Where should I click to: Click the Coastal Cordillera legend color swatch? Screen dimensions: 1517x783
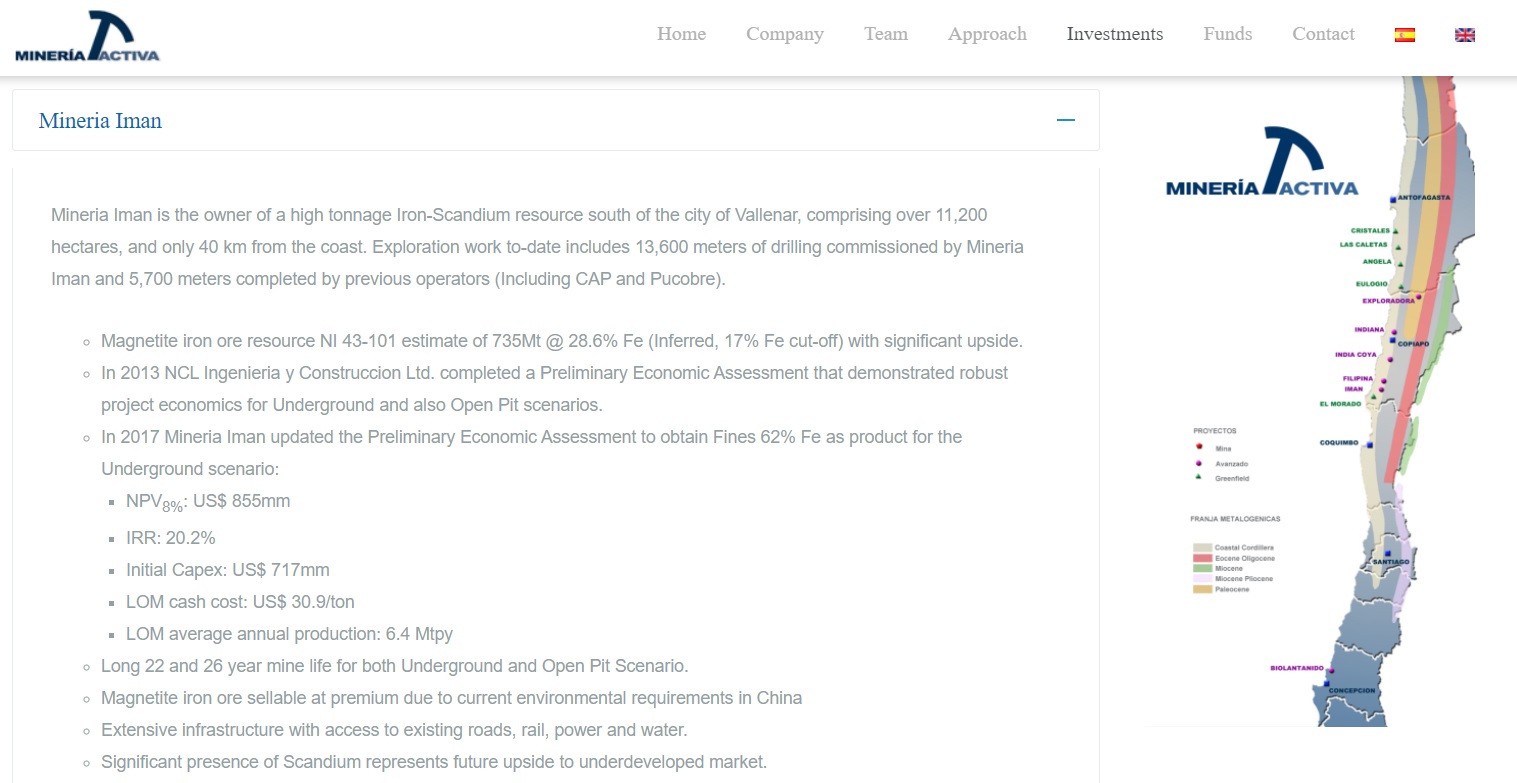(1202, 548)
